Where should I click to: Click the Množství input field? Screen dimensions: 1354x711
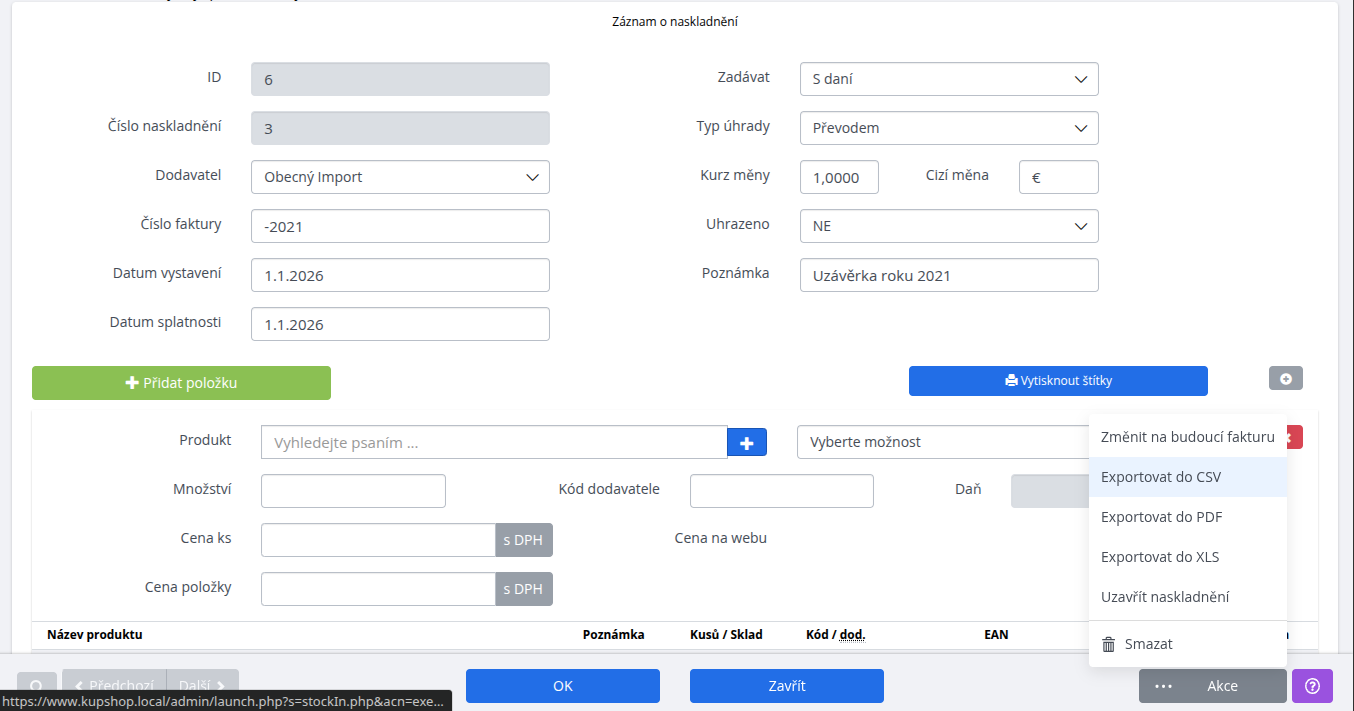[x=353, y=491]
